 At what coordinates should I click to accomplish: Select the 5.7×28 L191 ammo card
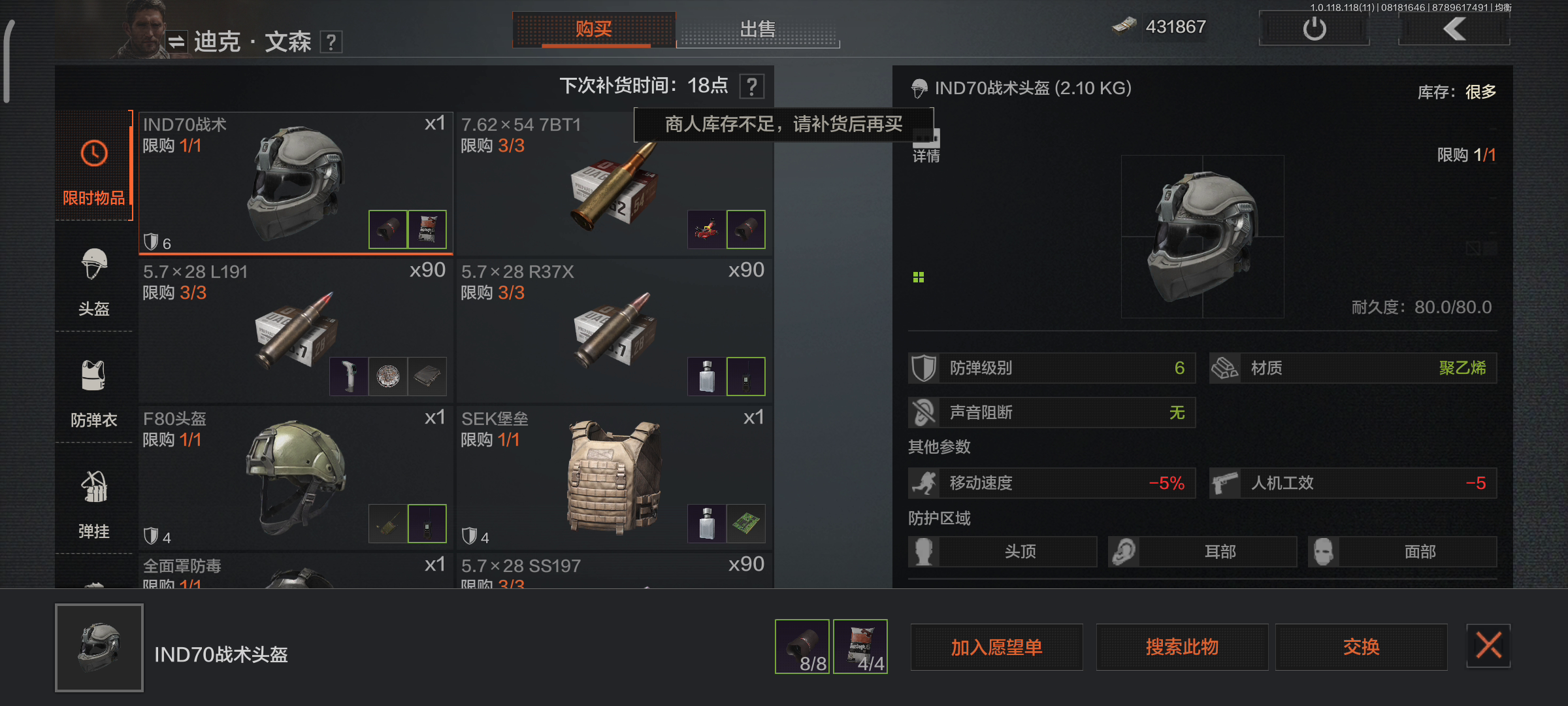coord(295,330)
